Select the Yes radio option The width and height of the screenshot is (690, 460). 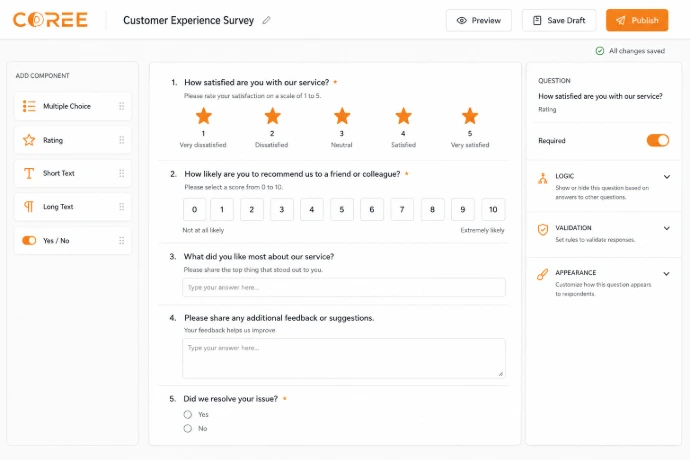[188, 414]
